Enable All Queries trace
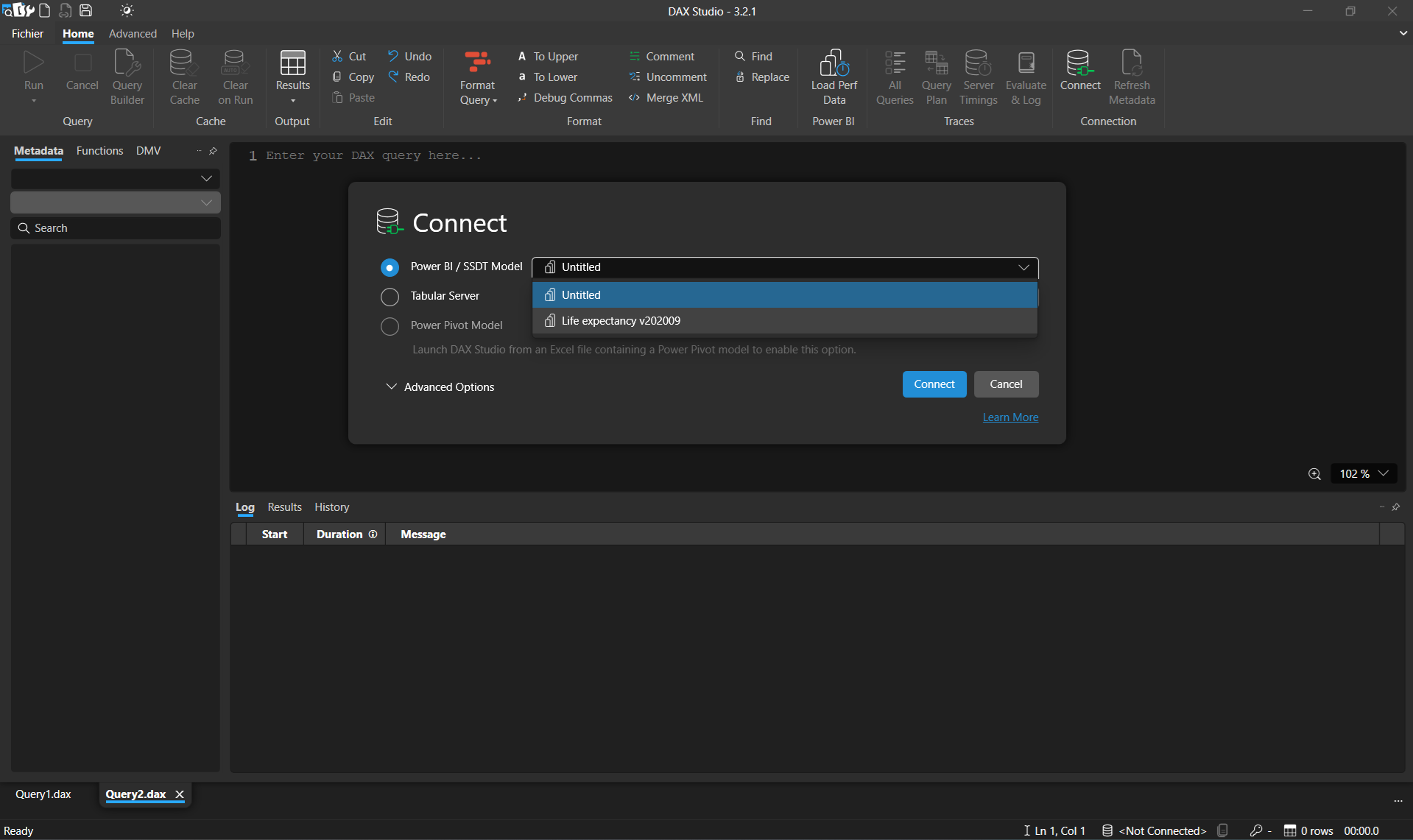 pos(895,77)
